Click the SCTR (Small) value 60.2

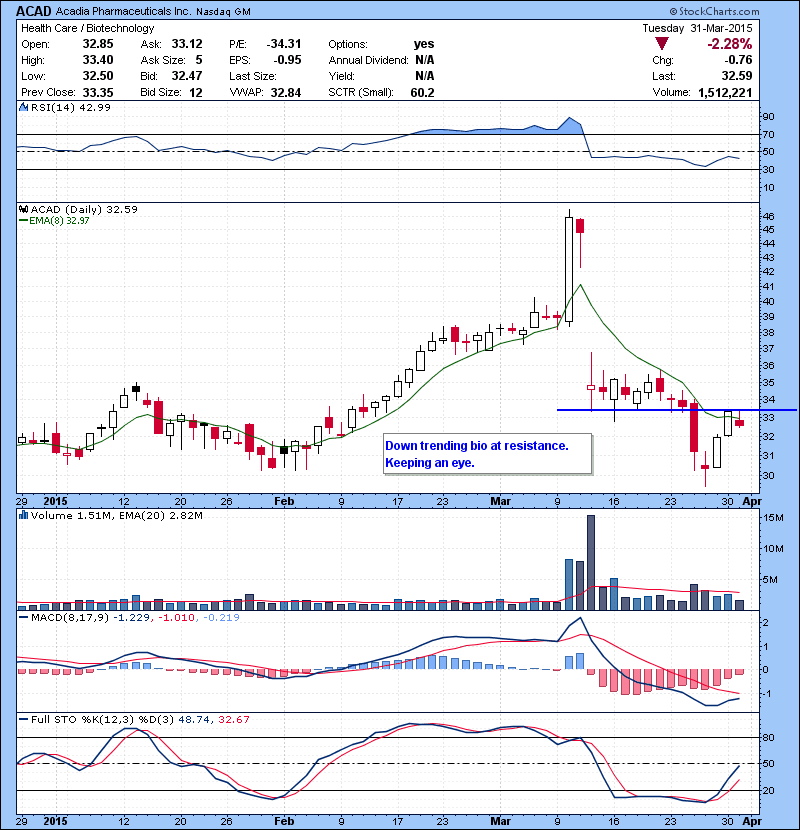point(422,93)
